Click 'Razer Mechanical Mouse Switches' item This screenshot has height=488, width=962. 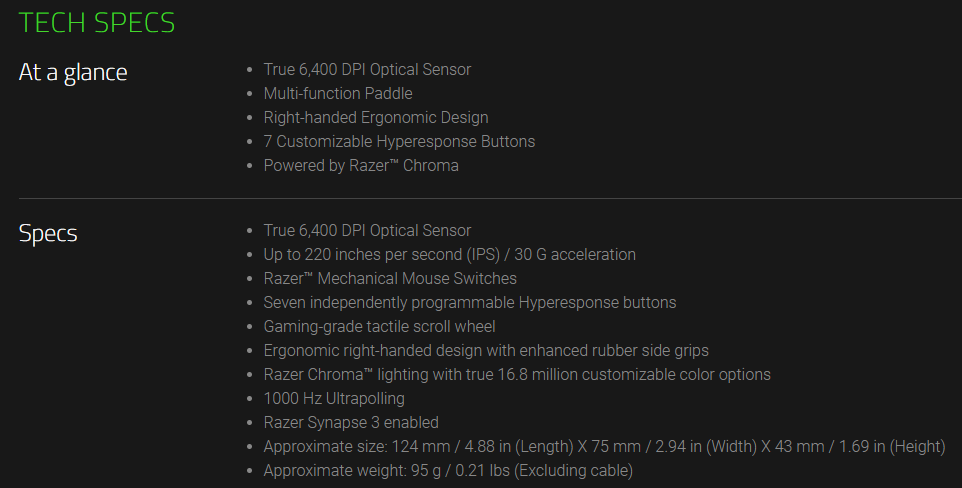(390, 278)
